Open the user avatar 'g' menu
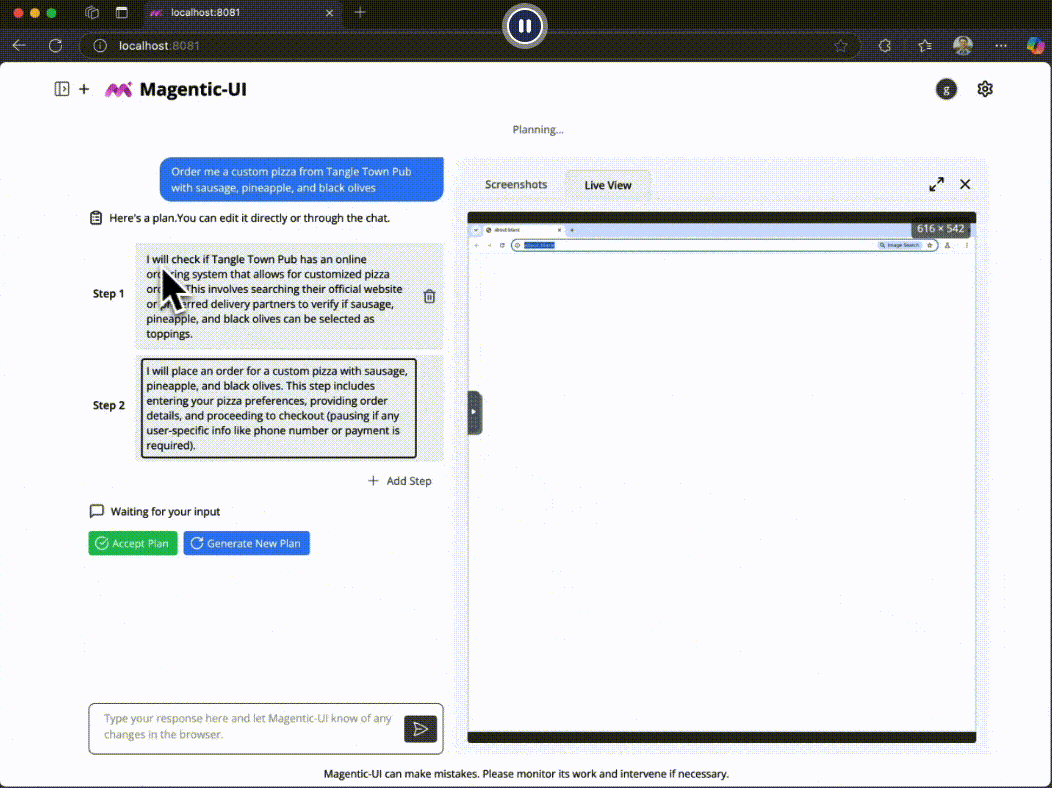 click(946, 89)
